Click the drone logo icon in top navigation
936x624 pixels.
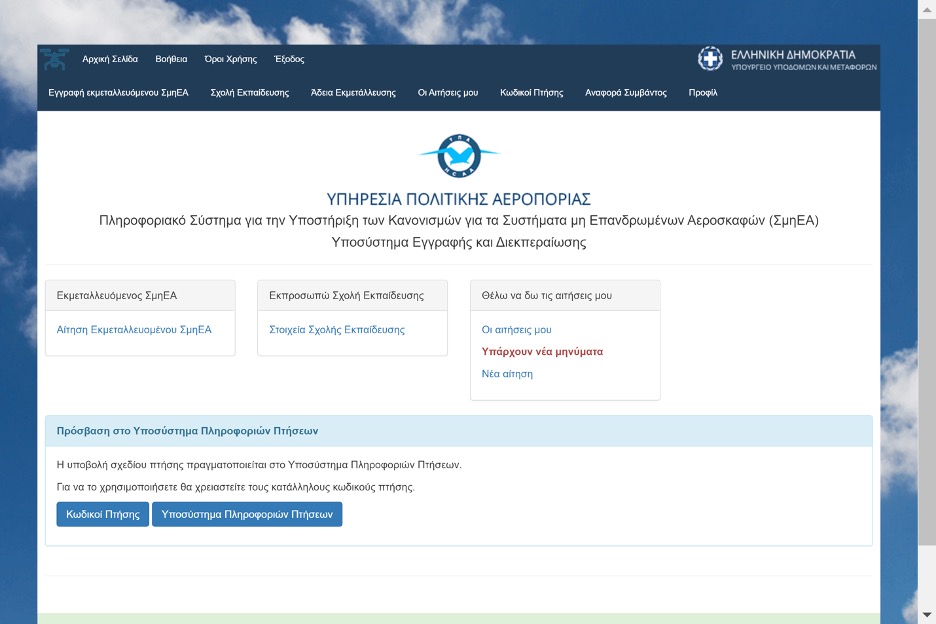tap(54, 59)
